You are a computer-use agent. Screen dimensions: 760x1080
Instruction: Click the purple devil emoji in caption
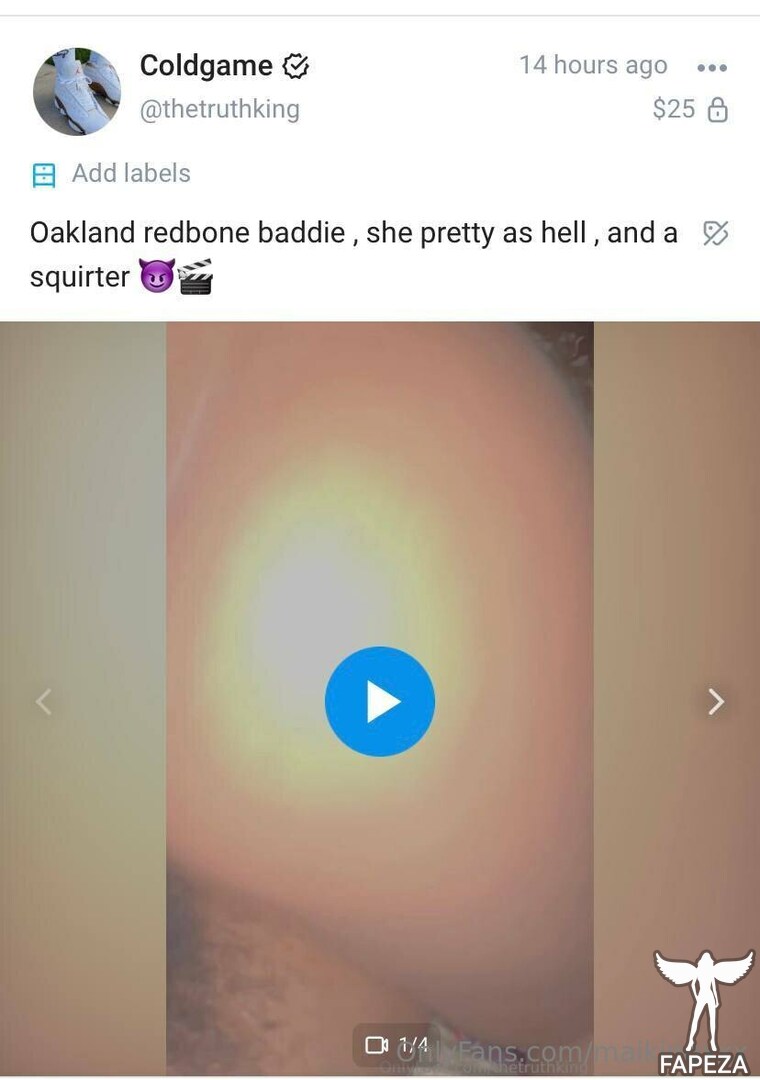156,276
